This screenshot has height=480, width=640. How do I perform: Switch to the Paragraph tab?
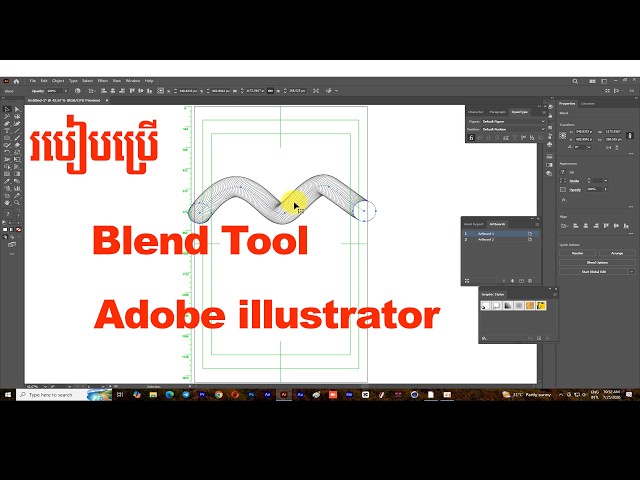coord(498,112)
